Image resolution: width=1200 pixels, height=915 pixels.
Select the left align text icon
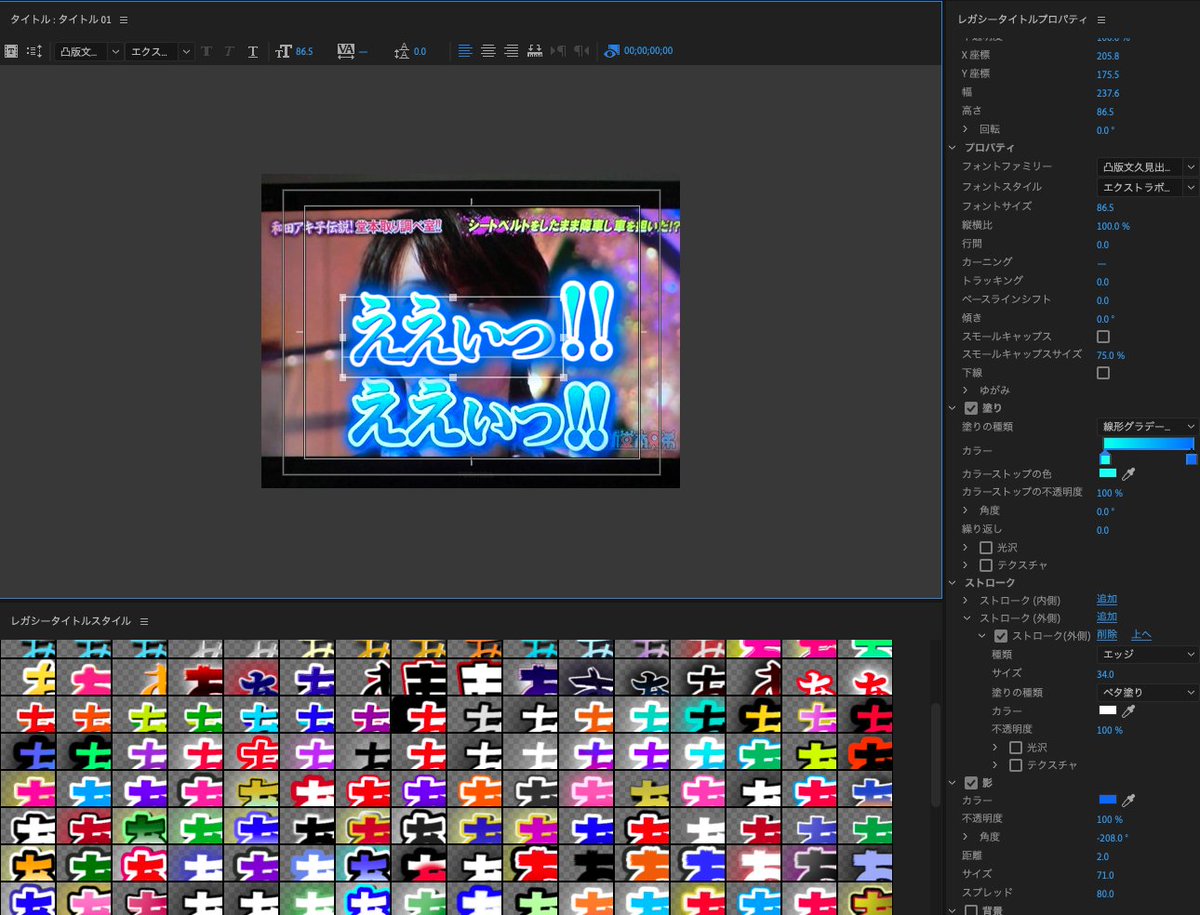(x=465, y=51)
